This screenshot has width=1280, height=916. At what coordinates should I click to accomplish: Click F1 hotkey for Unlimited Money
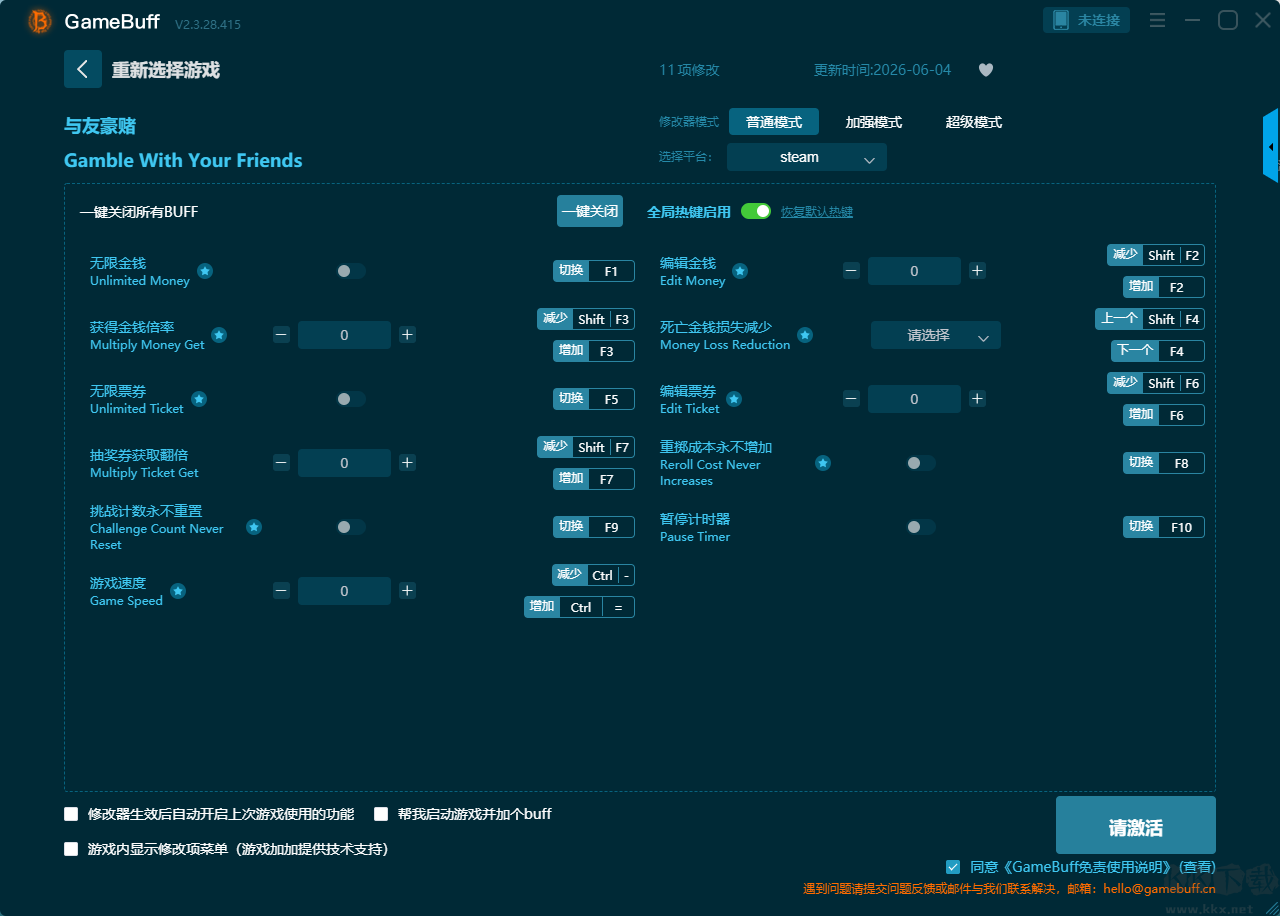pyautogui.click(x=594, y=271)
